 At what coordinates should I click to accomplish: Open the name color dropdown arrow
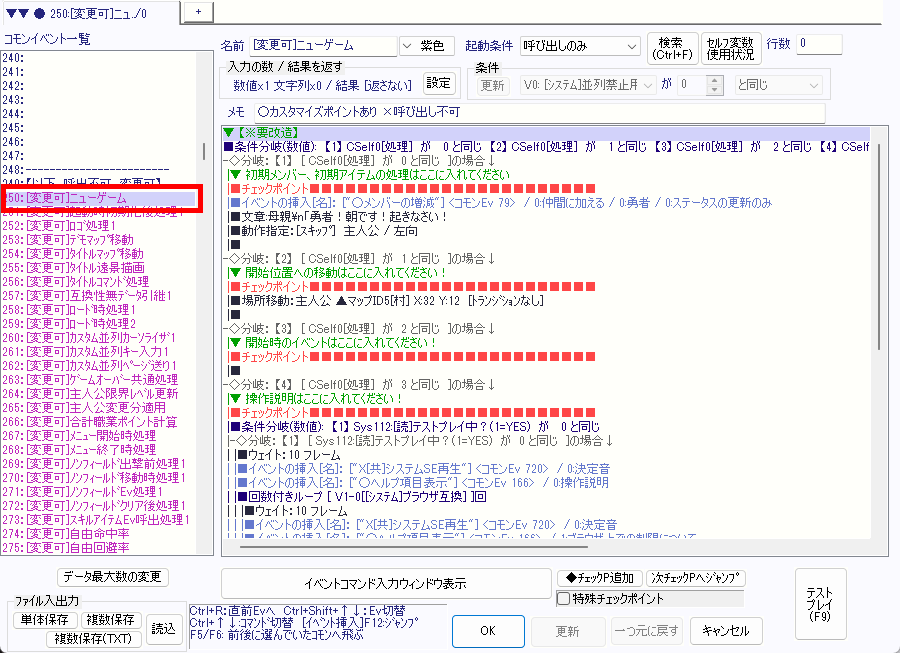point(406,46)
